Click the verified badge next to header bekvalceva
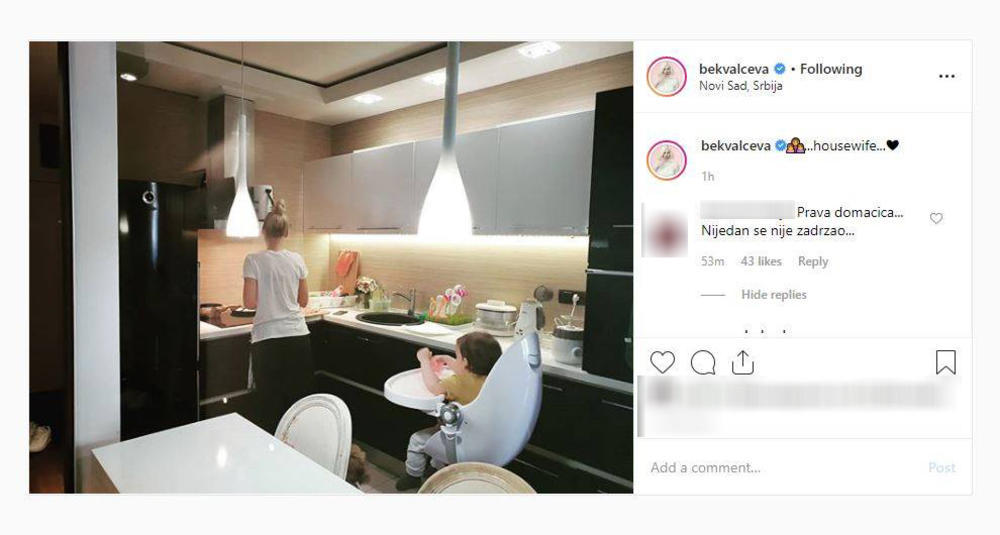This screenshot has height=535, width=1000. point(779,69)
